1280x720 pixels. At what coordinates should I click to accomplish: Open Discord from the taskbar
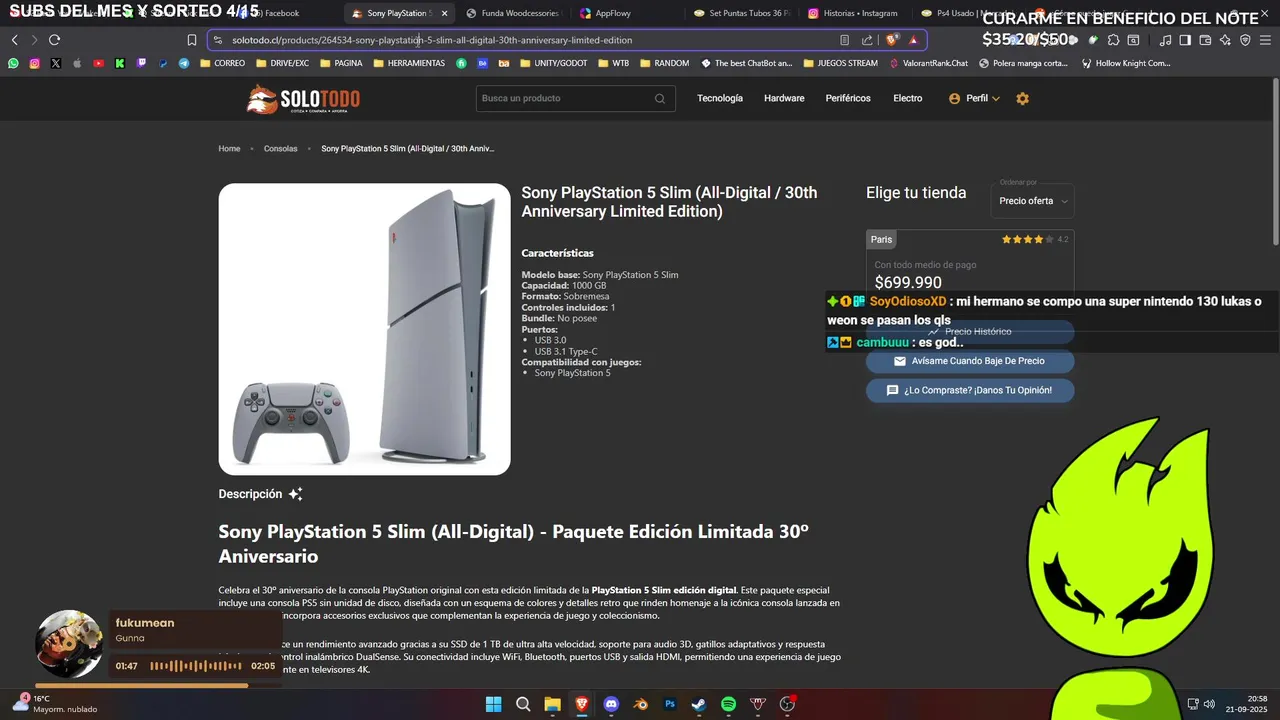[x=611, y=704]
